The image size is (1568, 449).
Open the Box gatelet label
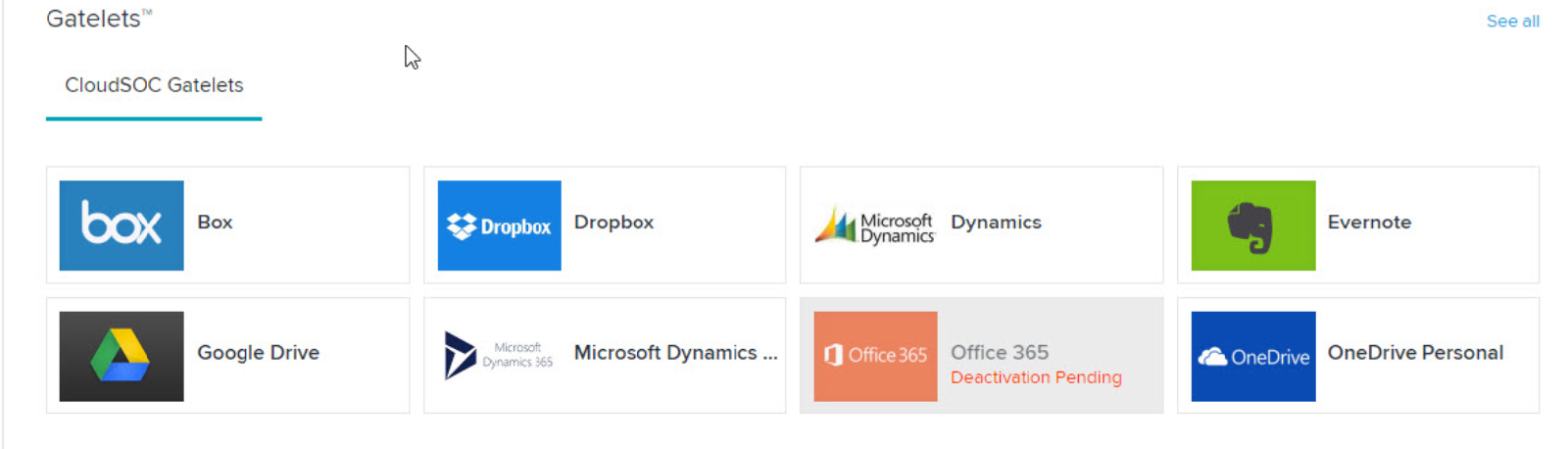pos(215,223)
